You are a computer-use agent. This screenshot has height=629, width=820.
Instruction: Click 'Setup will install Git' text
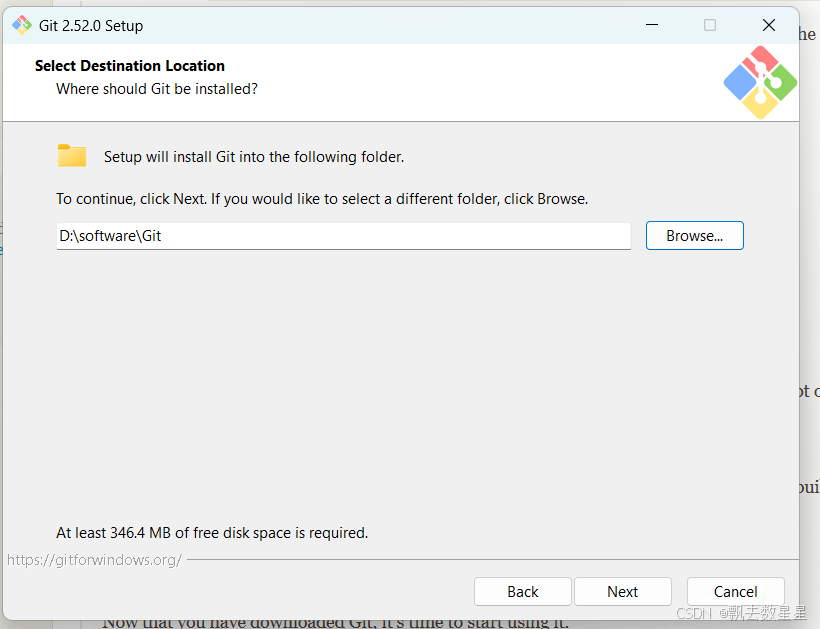click(254, 157)
